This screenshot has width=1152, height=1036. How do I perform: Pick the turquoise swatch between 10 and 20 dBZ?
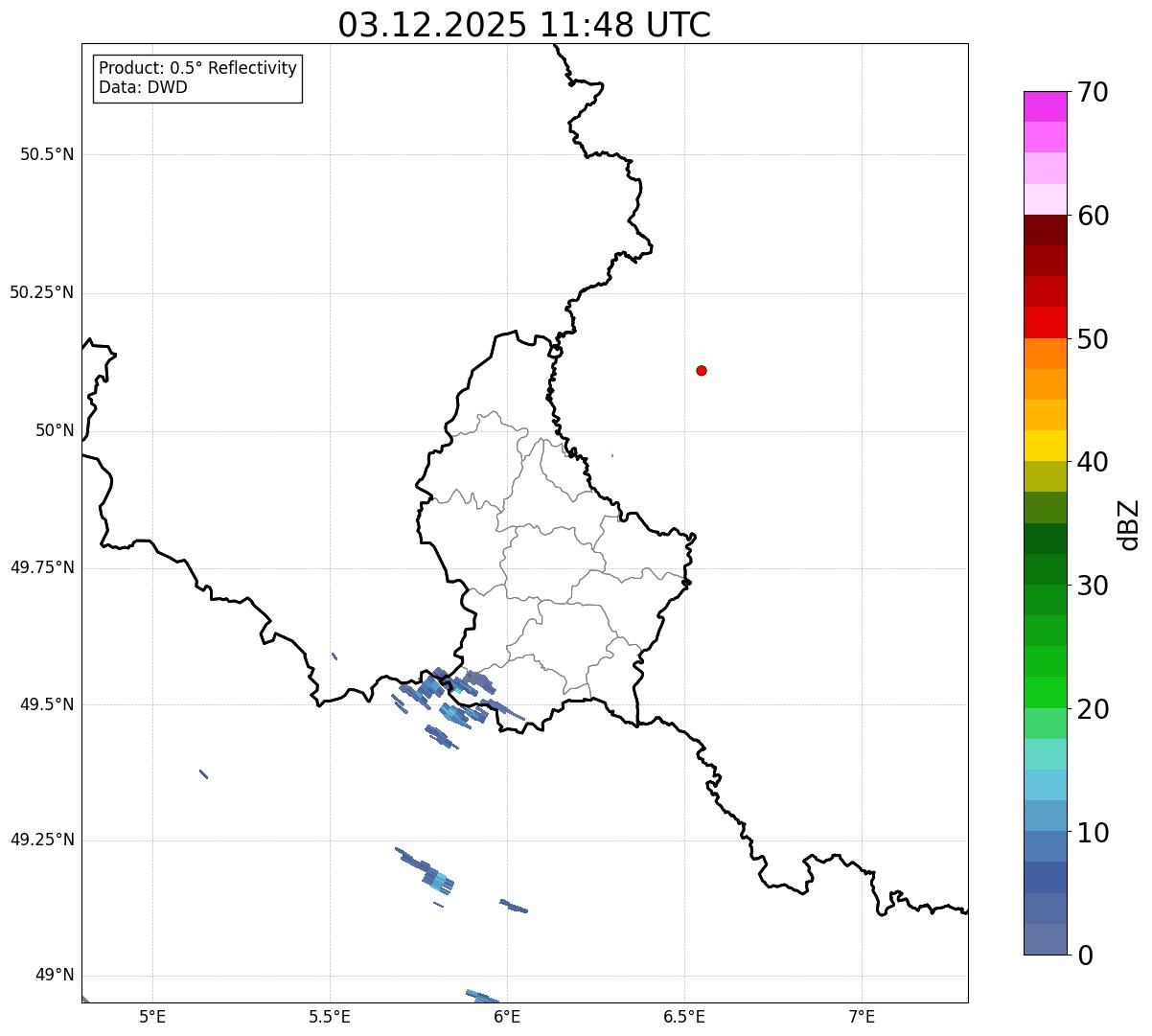click(1045, 754)
